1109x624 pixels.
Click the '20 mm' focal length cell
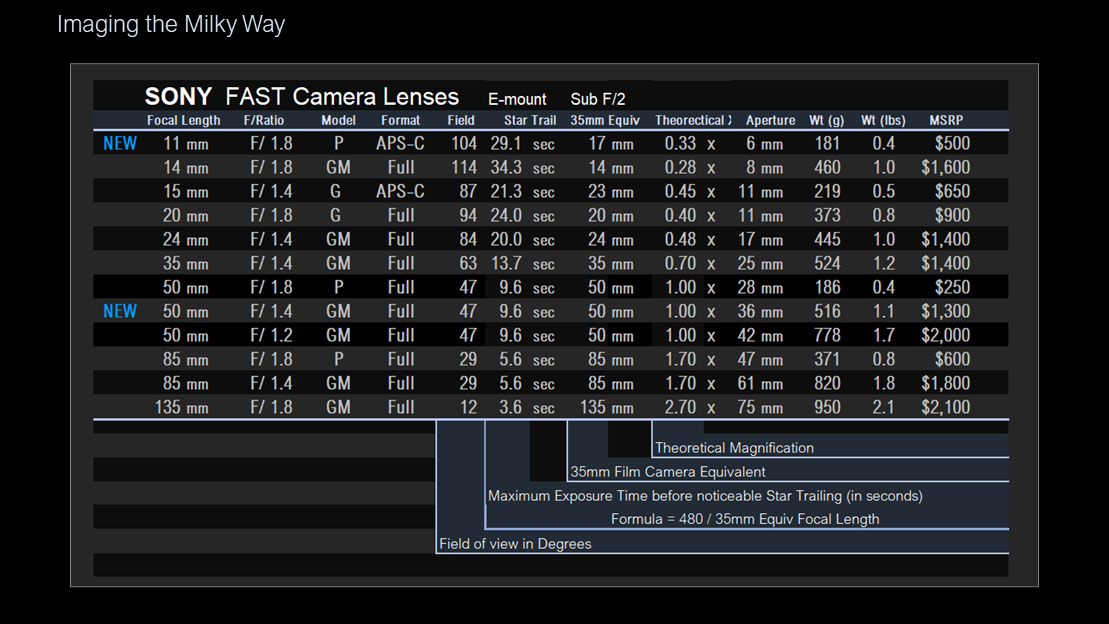185,216
